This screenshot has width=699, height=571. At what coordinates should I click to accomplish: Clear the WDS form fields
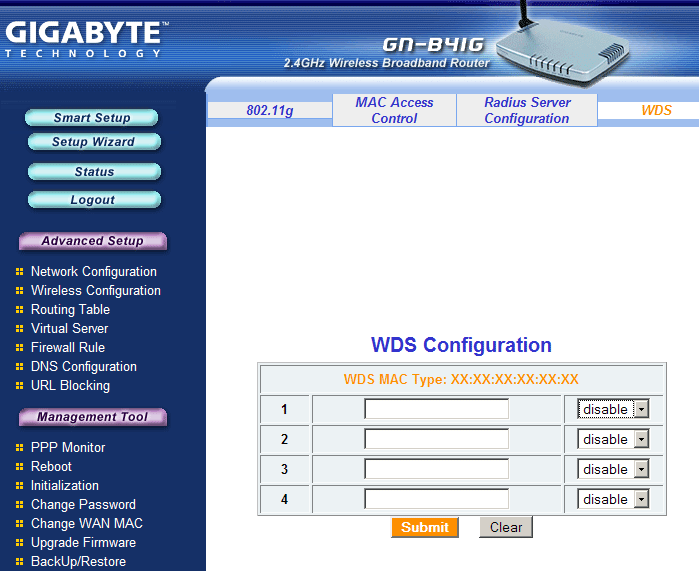pyautogui.click(x=506, y=527)
